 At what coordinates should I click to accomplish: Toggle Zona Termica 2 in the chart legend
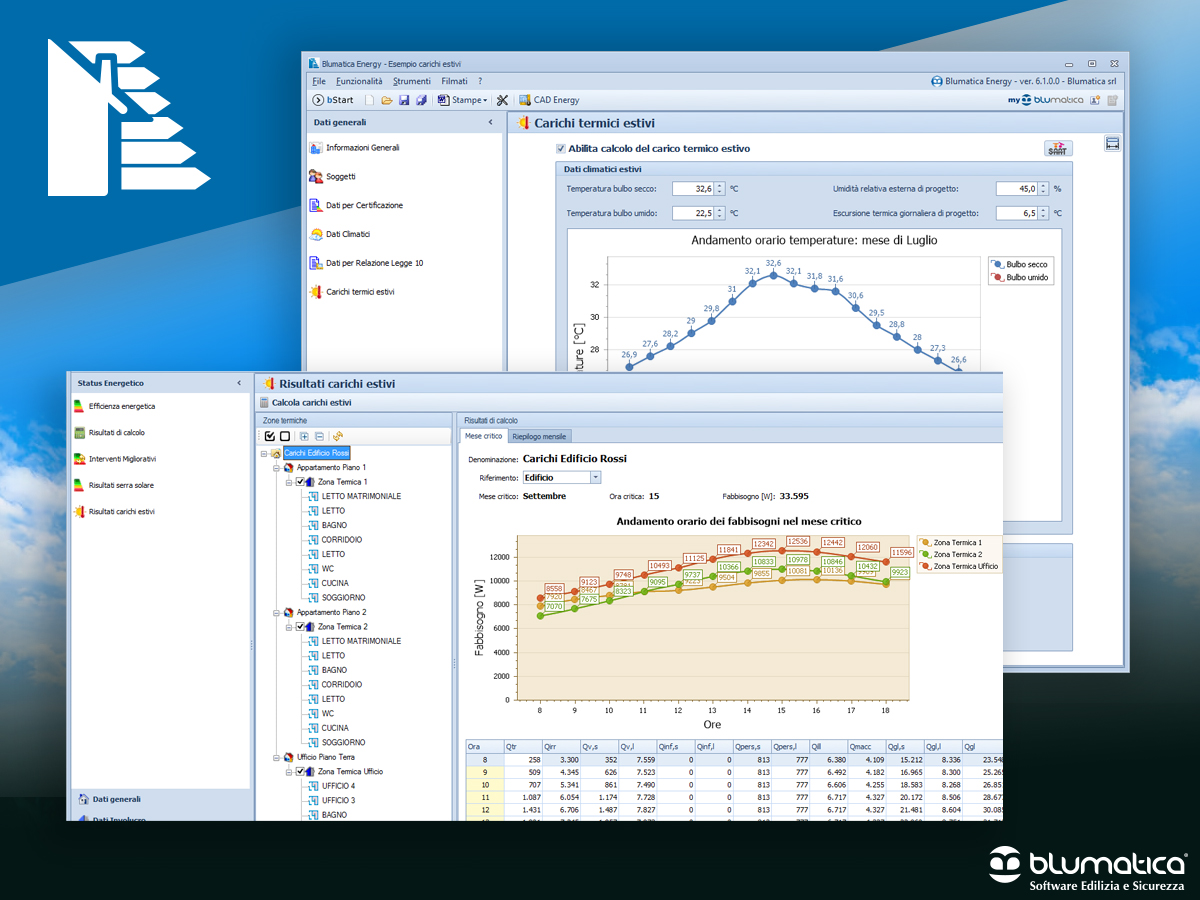pyautogui.click(x=951, y=554)
